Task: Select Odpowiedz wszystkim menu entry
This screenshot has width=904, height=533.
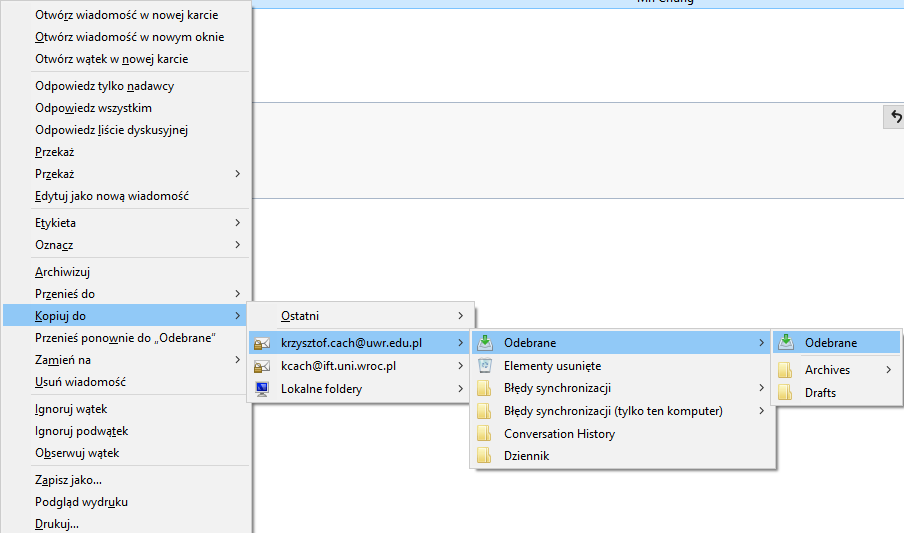Action: pyautogui.click(x=93, y=108)
